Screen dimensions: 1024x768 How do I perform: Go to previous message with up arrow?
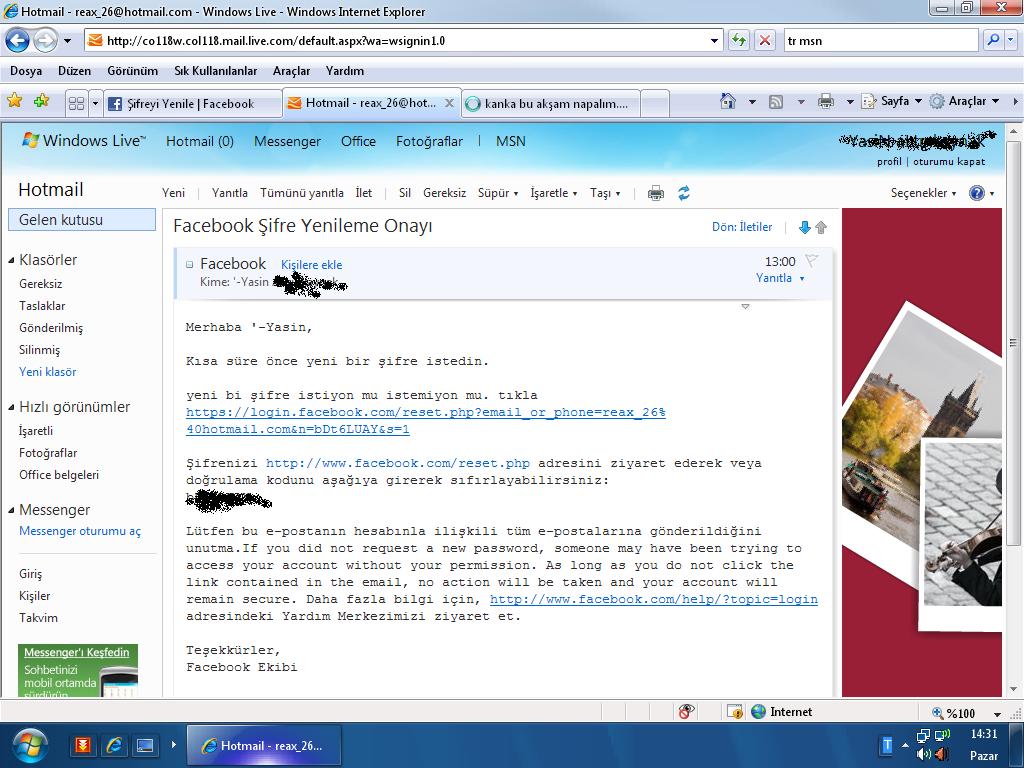(x=821, y=227)
